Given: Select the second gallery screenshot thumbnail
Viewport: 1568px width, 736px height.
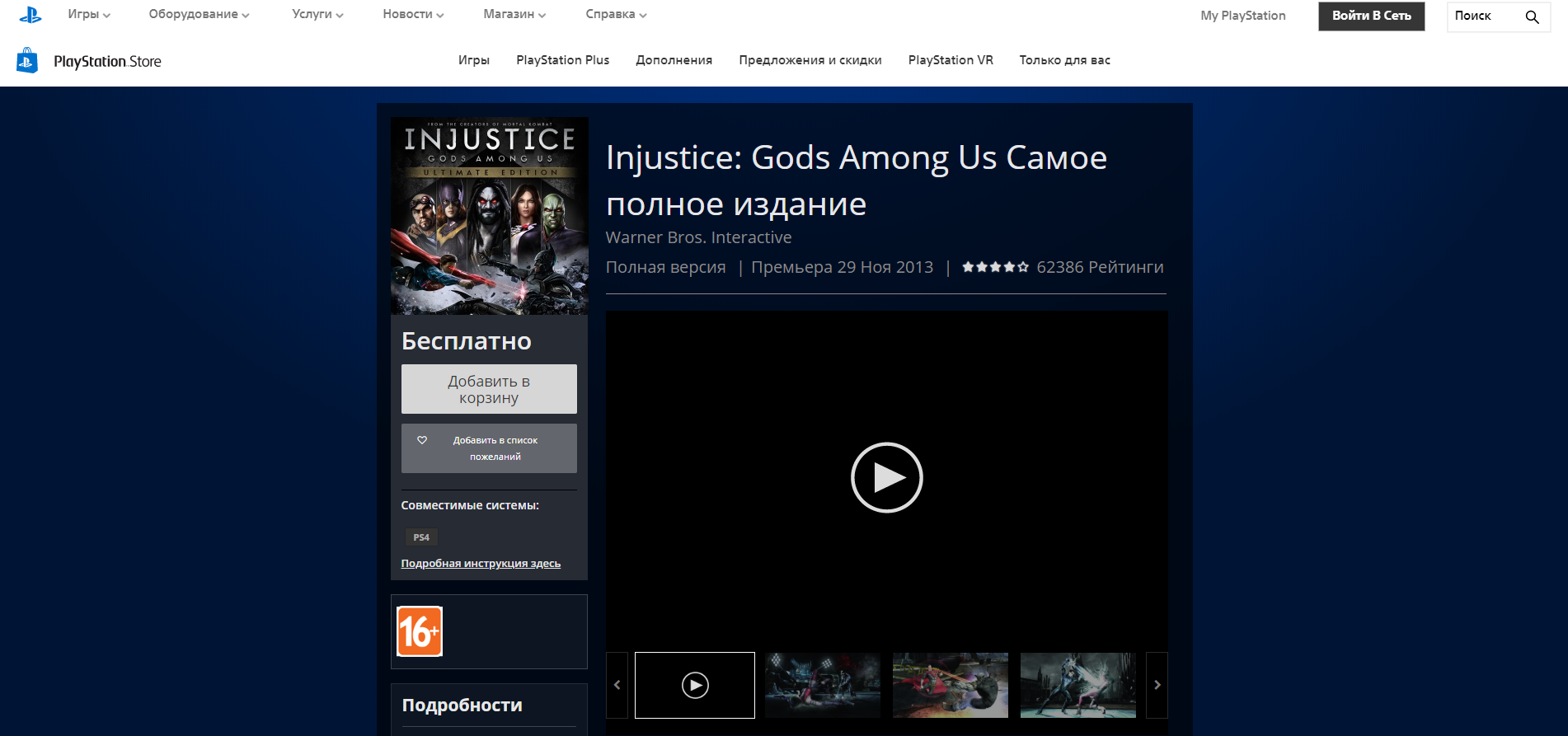Looking at the screenshot, I should [x=823, y=685].
